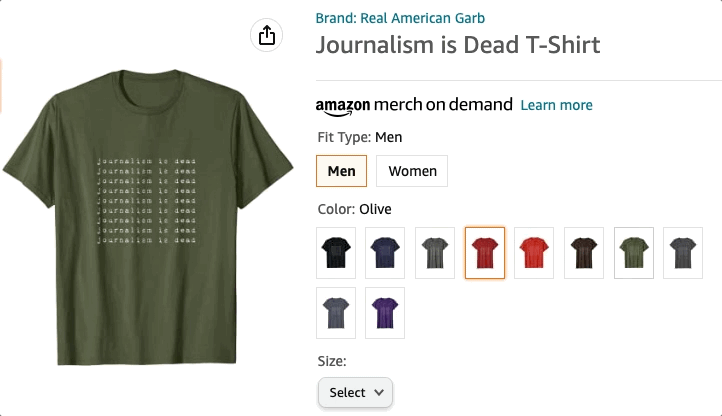Pick the slate gray swatch beside purple
The width and height of the screenshot is (722, 416).
pyautogui.click(x=336, y=313)
